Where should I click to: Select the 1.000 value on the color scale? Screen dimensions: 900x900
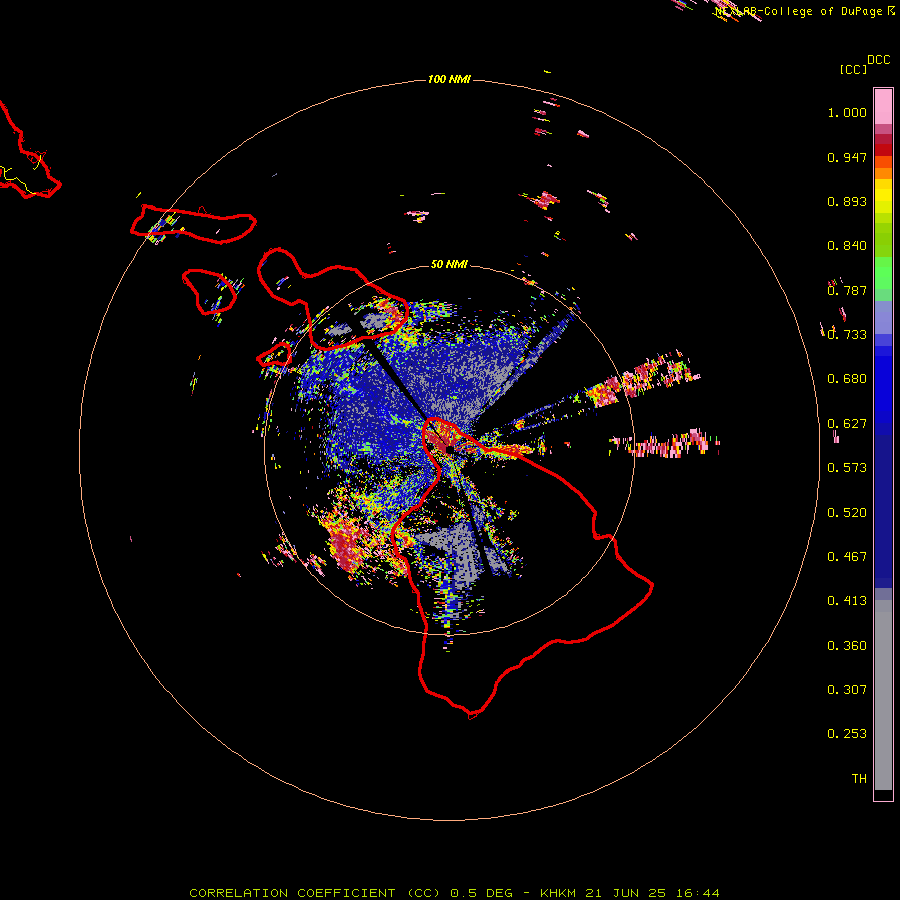pos(847,112)
